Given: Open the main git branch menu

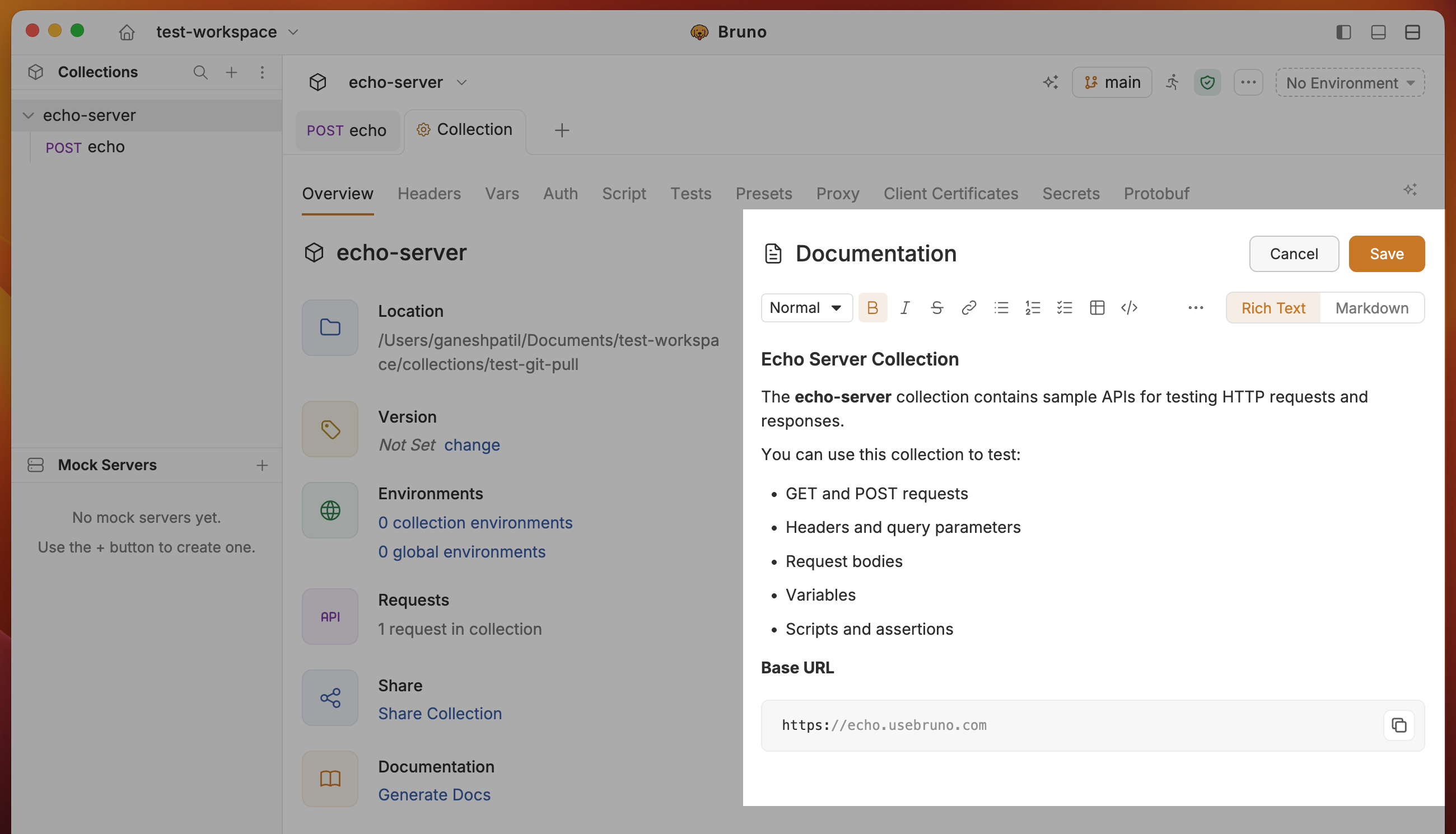Looking at the screenshot, I should (1112, 82).
